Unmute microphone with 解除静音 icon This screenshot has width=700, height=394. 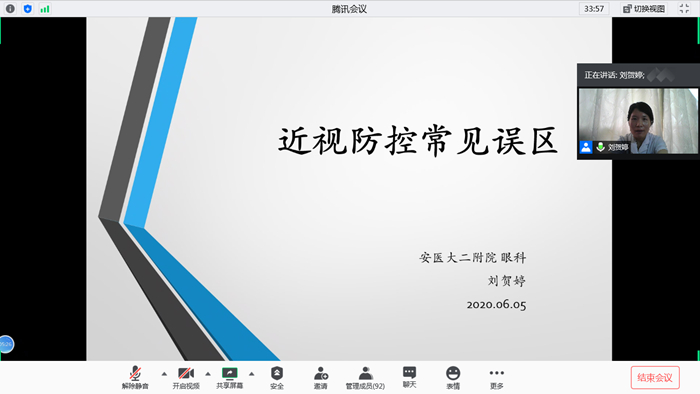pos(135,377)
